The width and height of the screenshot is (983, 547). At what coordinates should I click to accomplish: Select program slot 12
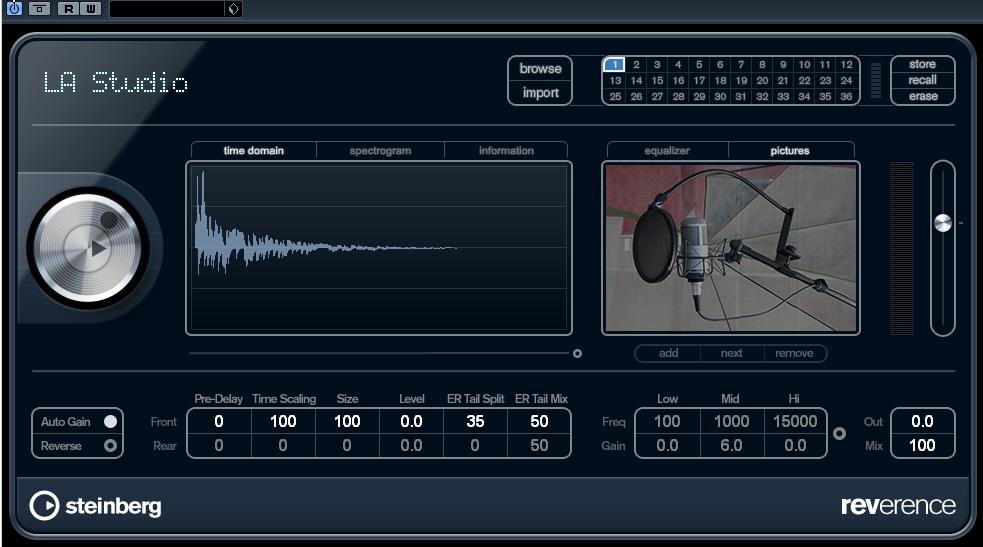[x=846, y=65]
